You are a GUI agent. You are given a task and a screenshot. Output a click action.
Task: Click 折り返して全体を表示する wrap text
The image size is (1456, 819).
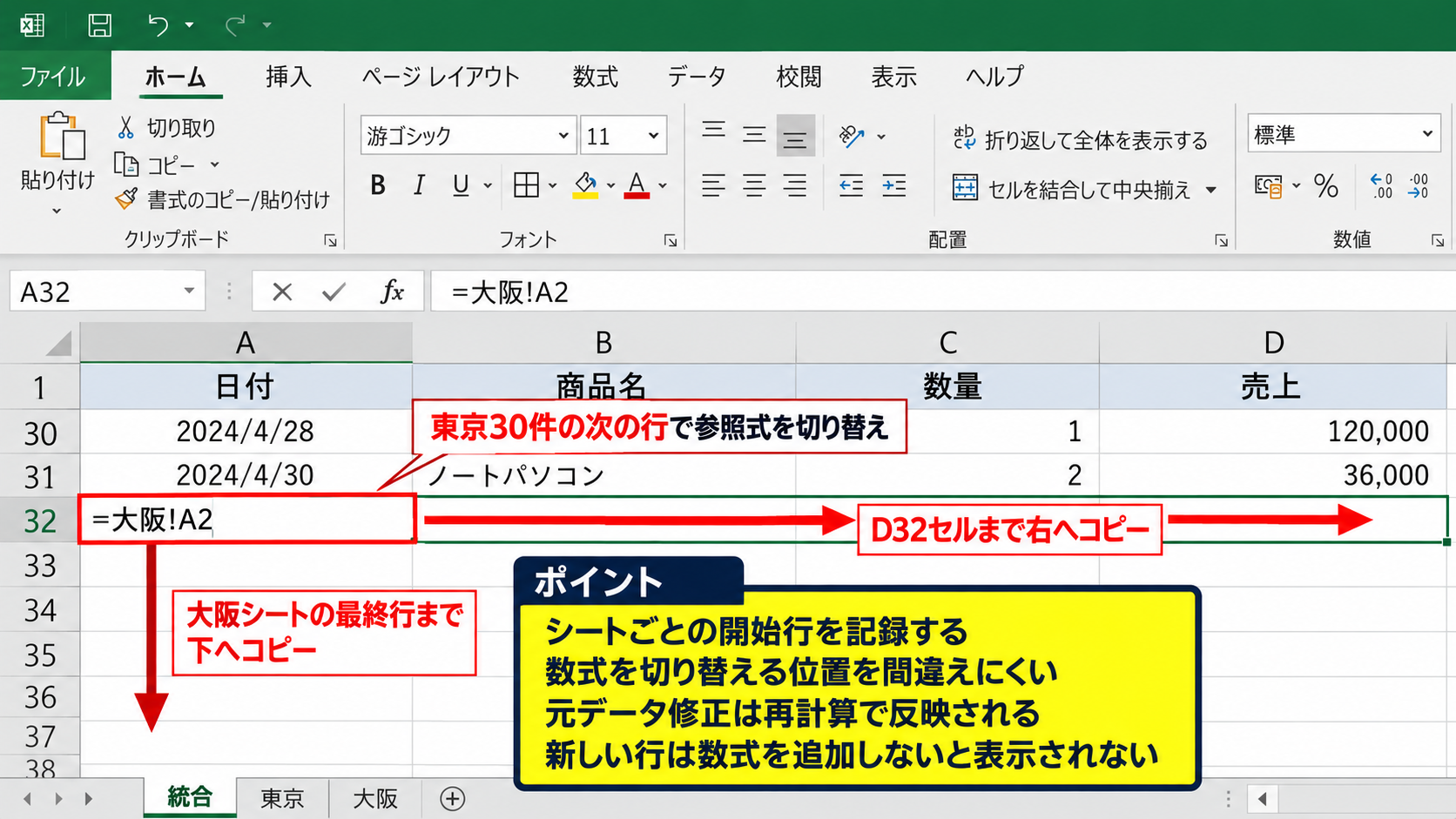click(x=1080, y=139)
